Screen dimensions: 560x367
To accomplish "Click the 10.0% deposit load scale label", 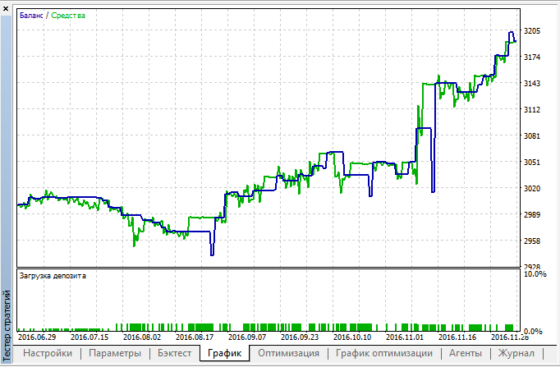I will [535, 274].
